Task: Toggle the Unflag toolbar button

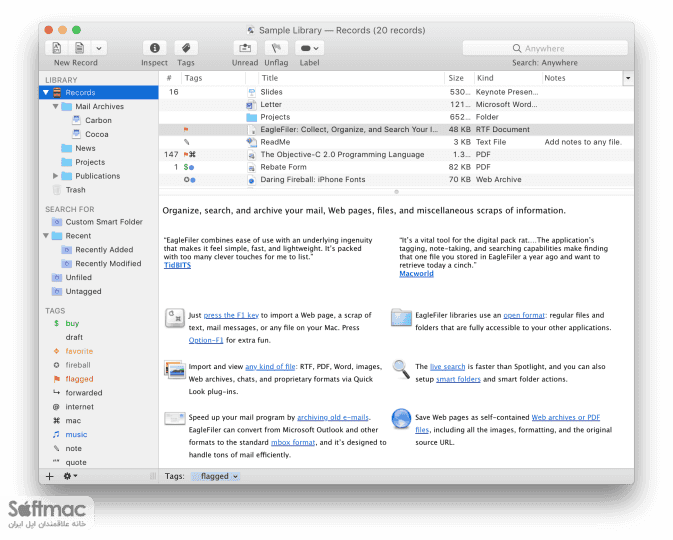Action: pos(276,48)
